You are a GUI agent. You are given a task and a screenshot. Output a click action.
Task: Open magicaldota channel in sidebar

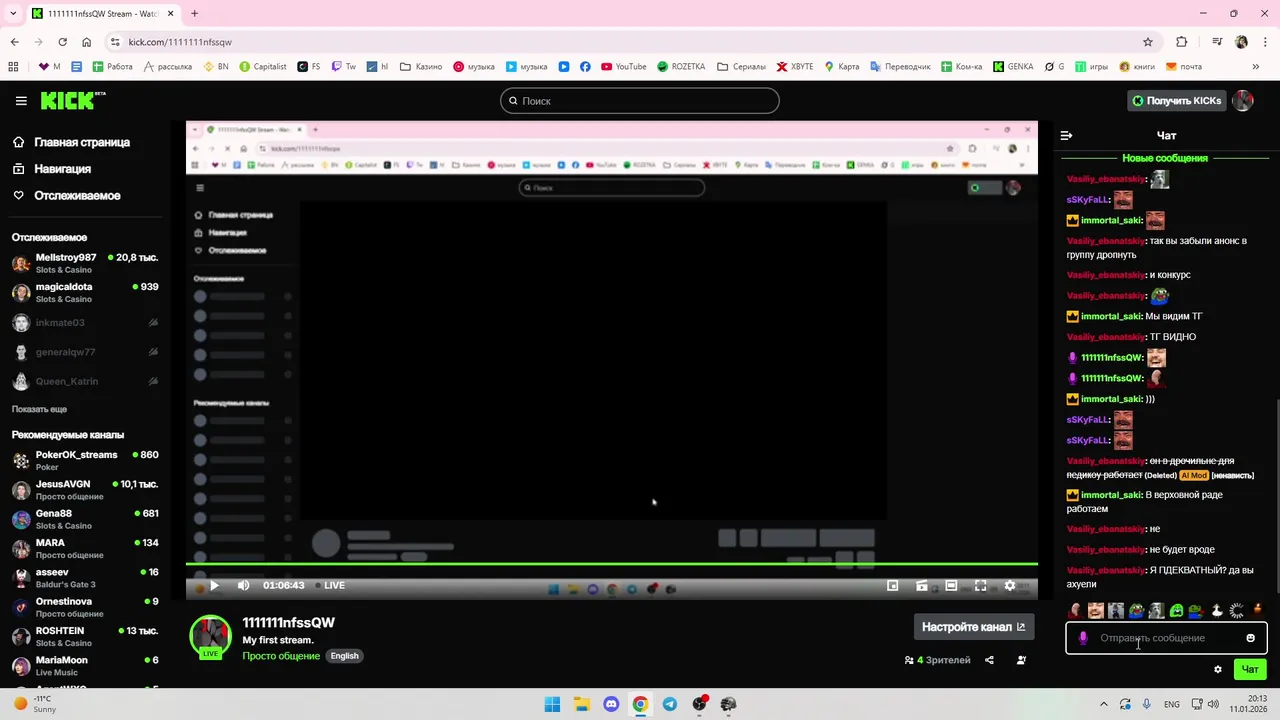click(x=84, y=293)
